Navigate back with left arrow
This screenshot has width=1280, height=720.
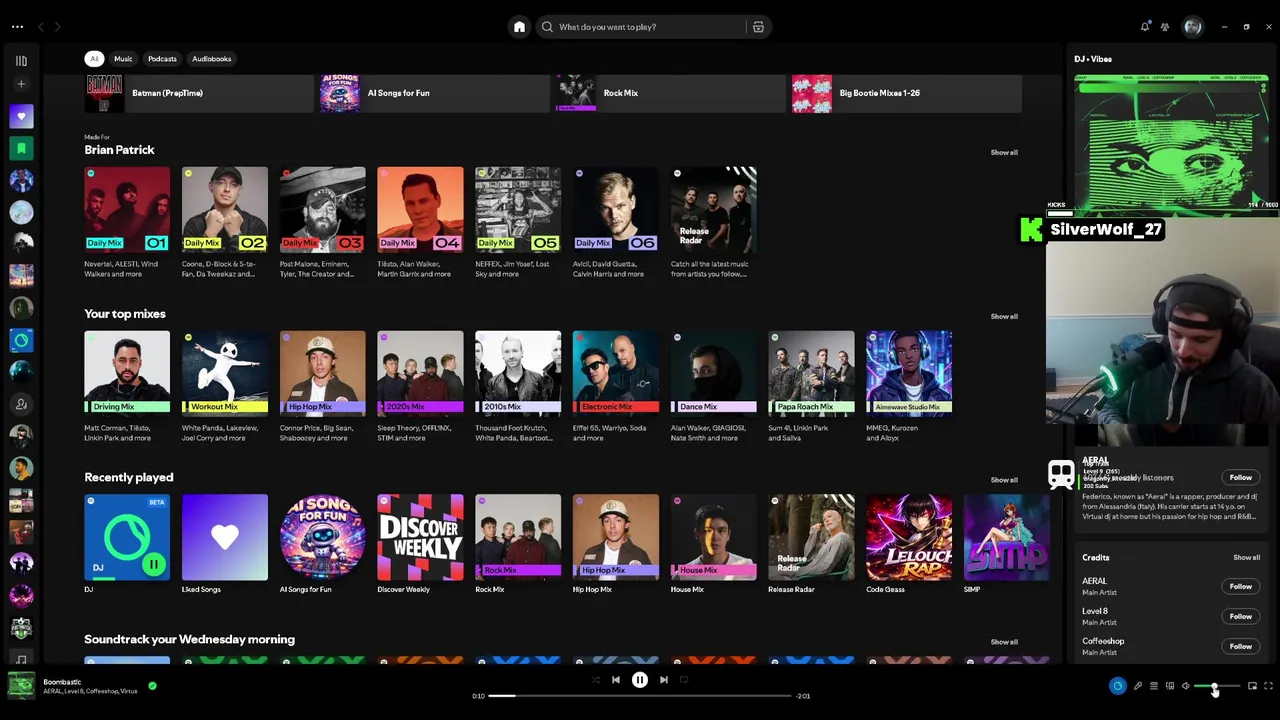point(41,27)
